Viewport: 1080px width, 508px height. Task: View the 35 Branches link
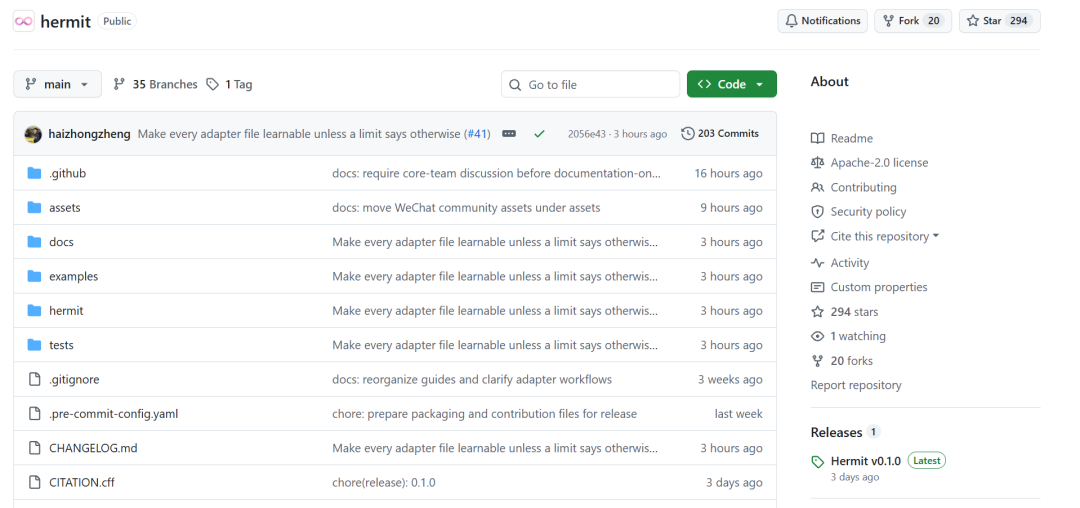point(155,84)
